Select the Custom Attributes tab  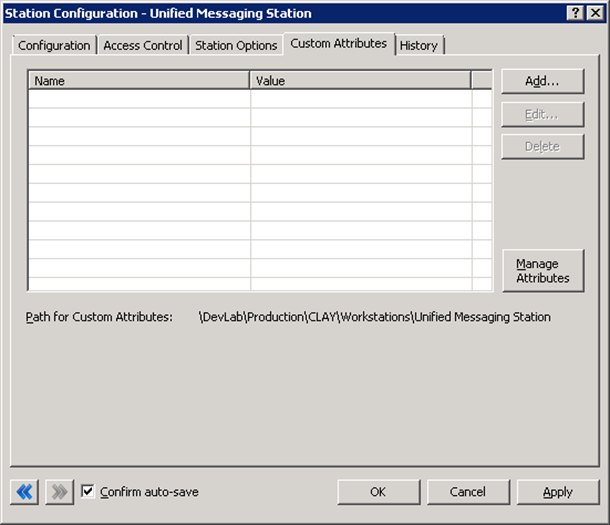[339, 44]
